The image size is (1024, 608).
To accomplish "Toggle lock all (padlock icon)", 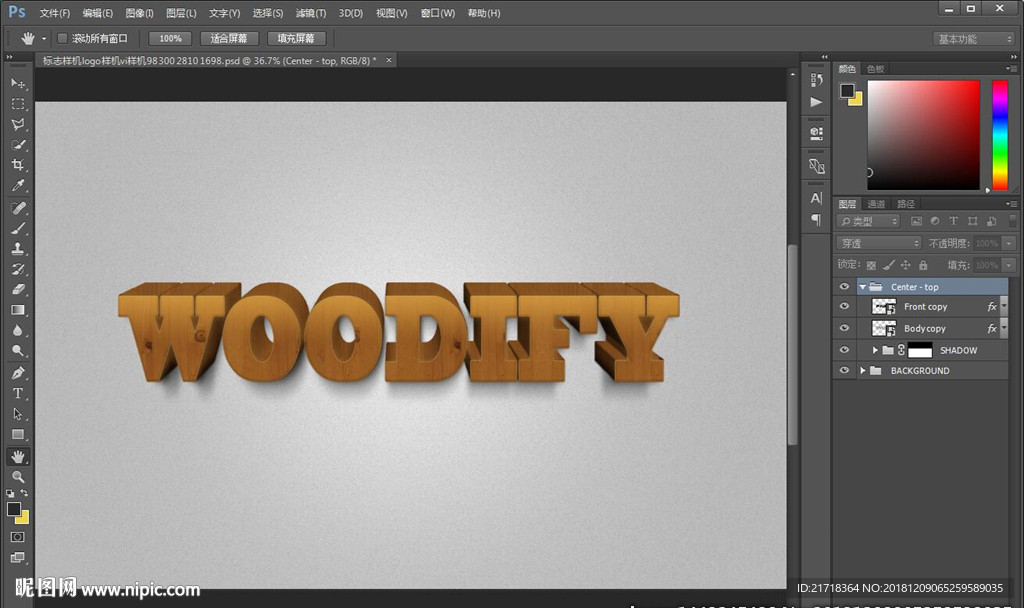I will tap(923, 265).
